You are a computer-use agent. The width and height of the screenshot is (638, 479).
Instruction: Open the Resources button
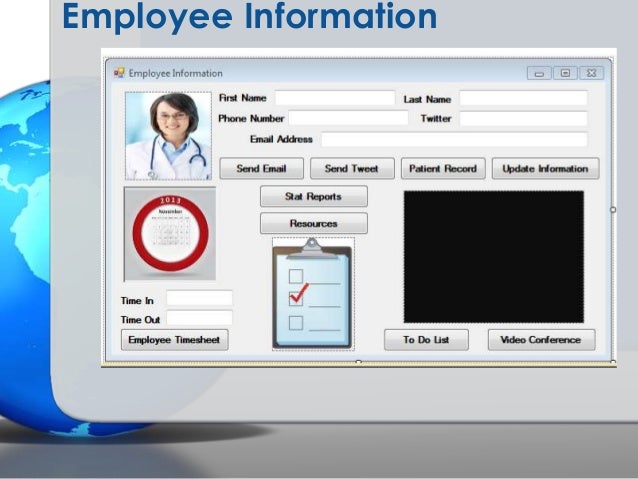(314, 223)
